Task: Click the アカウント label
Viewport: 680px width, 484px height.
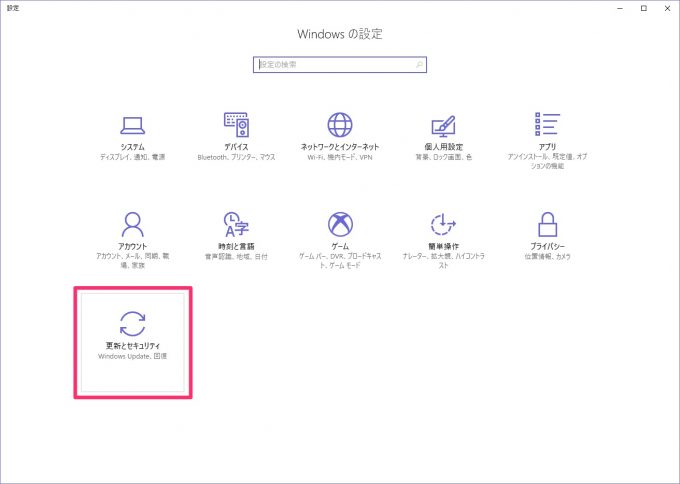Action: tap(132, 246)
